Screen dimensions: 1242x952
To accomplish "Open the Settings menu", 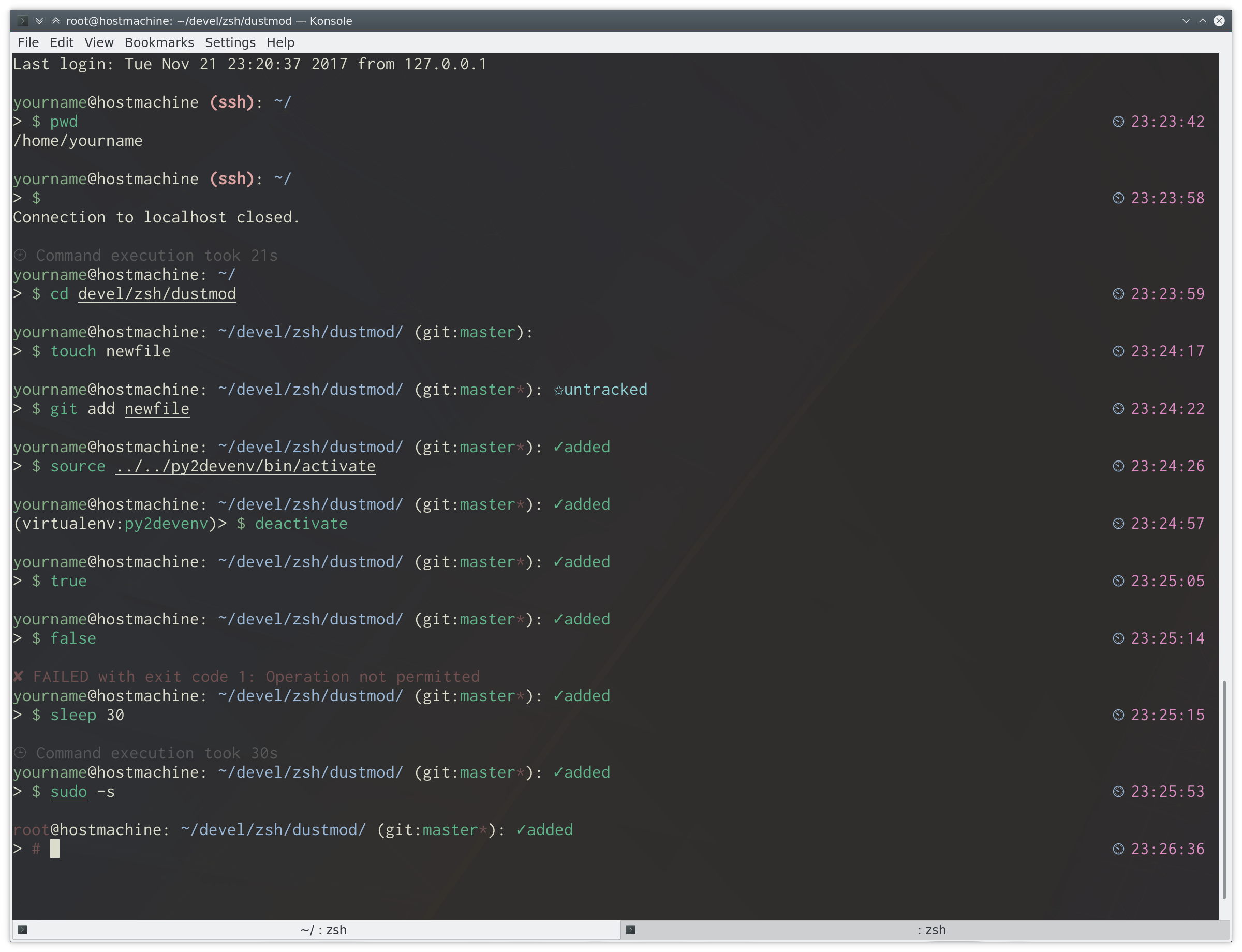I will tap(230, 42).
